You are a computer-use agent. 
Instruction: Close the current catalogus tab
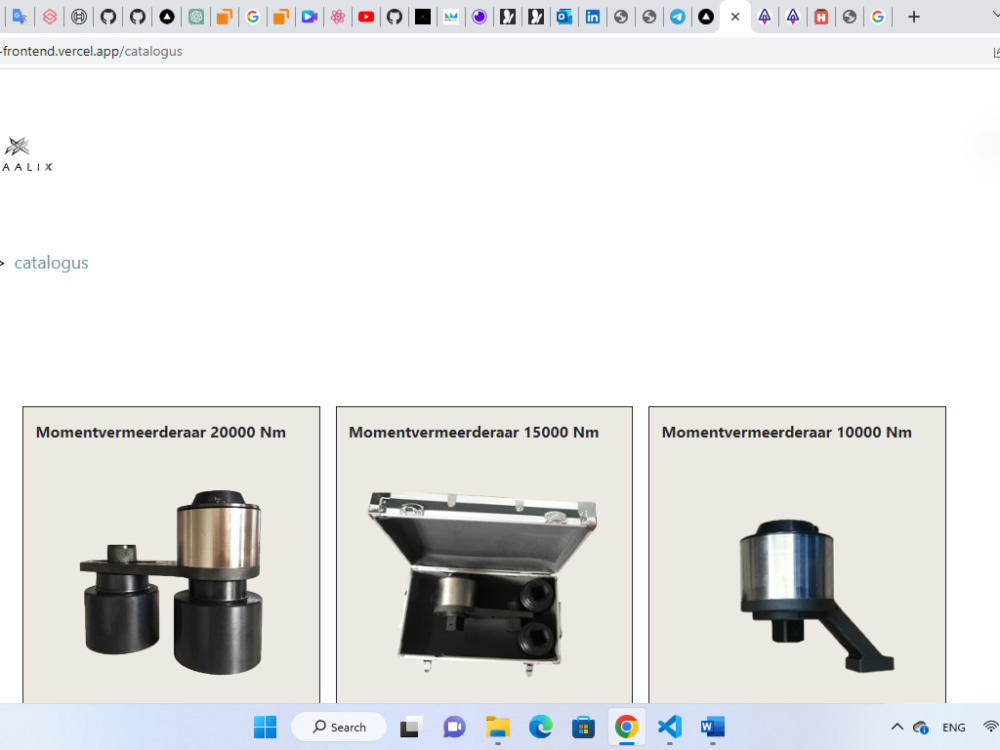[x=735, y=17]
